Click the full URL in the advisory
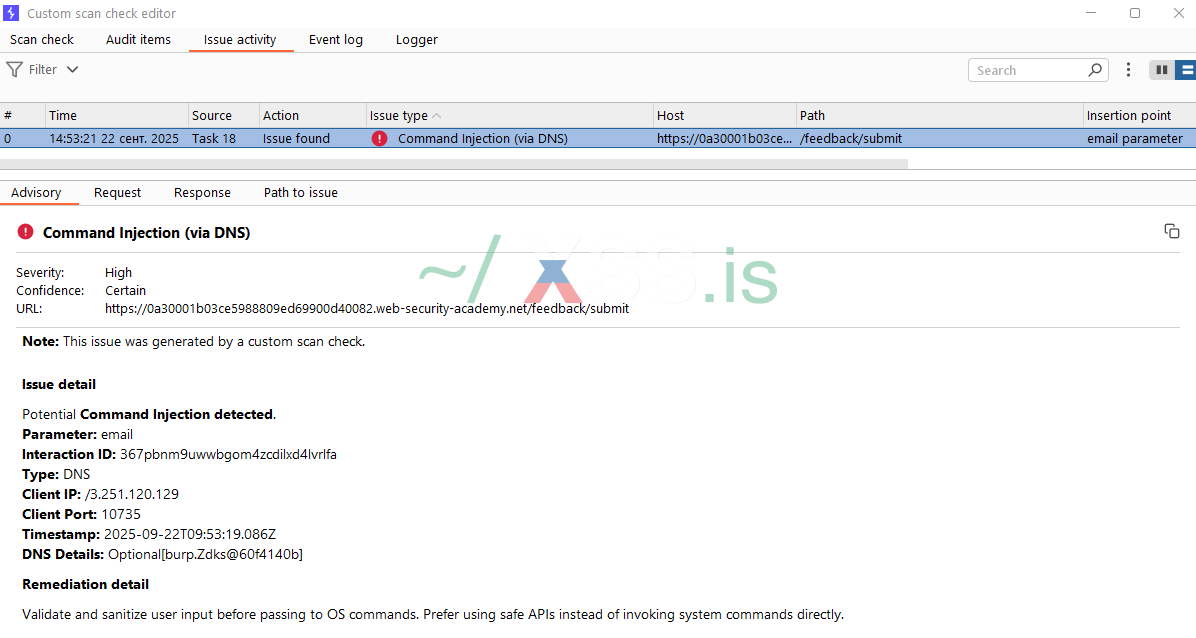Screen dimensions: 1196x638 [367, 308]
